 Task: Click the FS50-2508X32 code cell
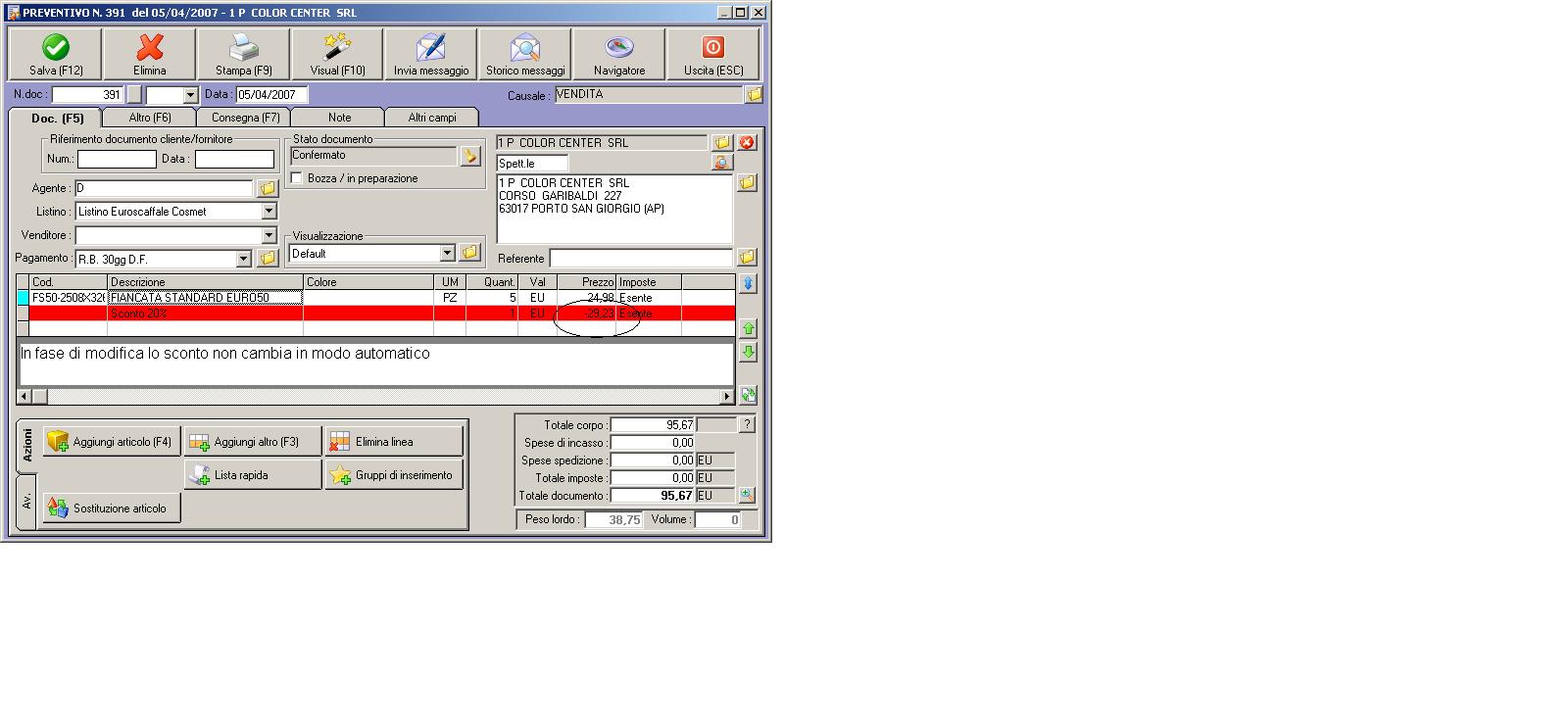pyautogui.click(x=69, y=298)
